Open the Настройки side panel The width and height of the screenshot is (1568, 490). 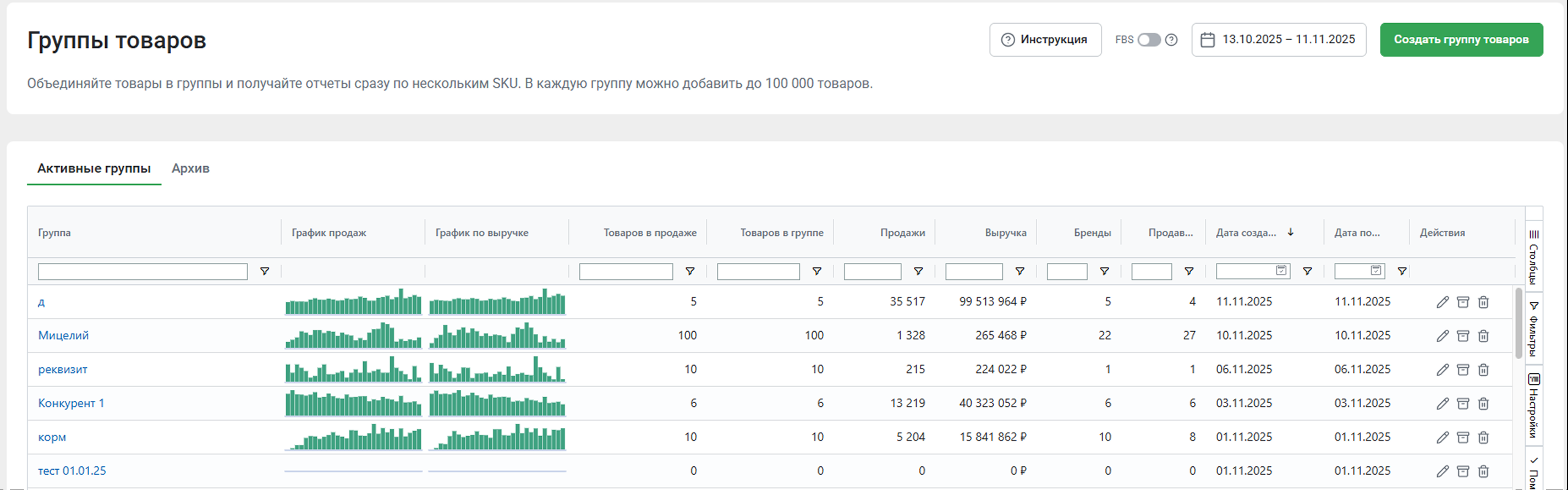click(x=1534, y=406)
